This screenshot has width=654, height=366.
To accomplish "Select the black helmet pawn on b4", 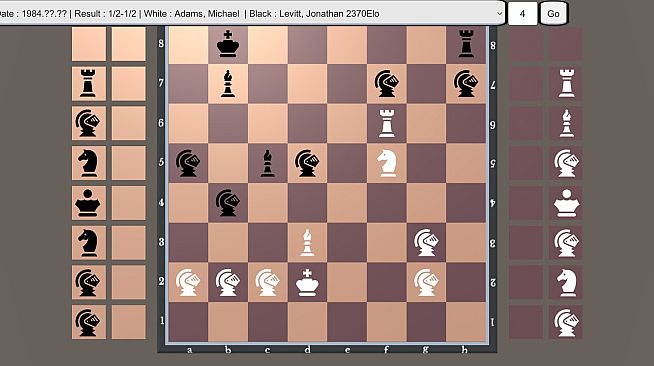I will (x=228, y=203).
